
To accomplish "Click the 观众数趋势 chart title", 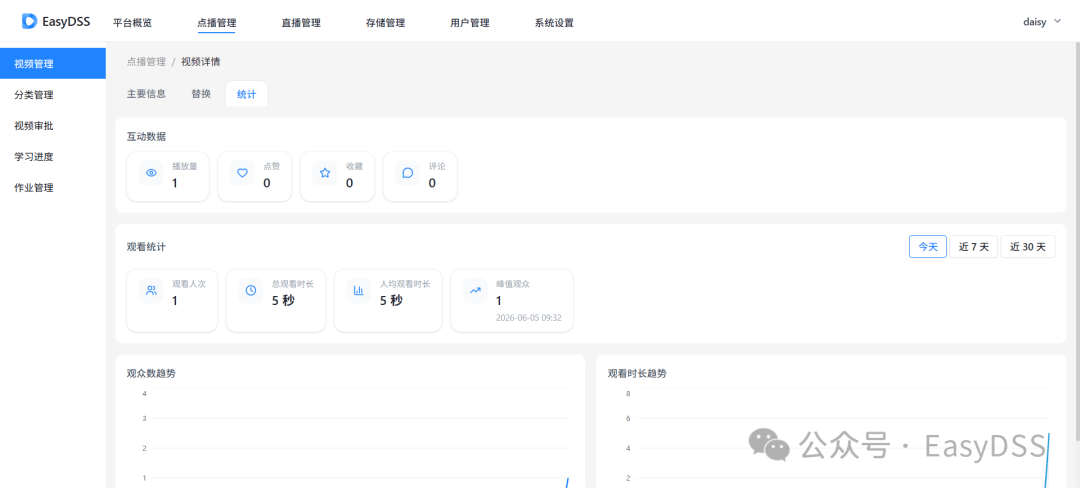I will [151, 373].
